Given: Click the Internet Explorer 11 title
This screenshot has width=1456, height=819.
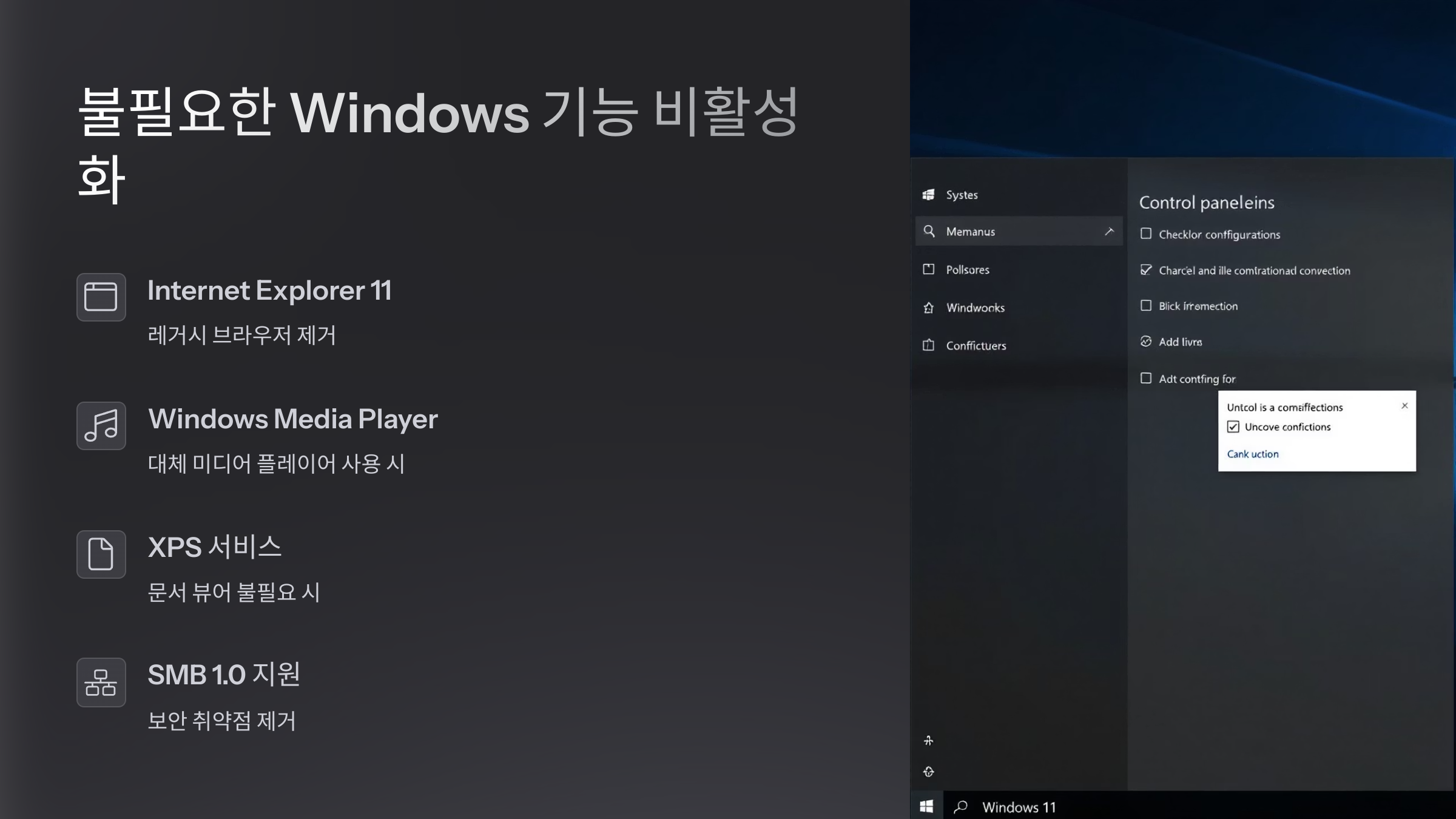Looking at the screenshot, I should point(269,291).
